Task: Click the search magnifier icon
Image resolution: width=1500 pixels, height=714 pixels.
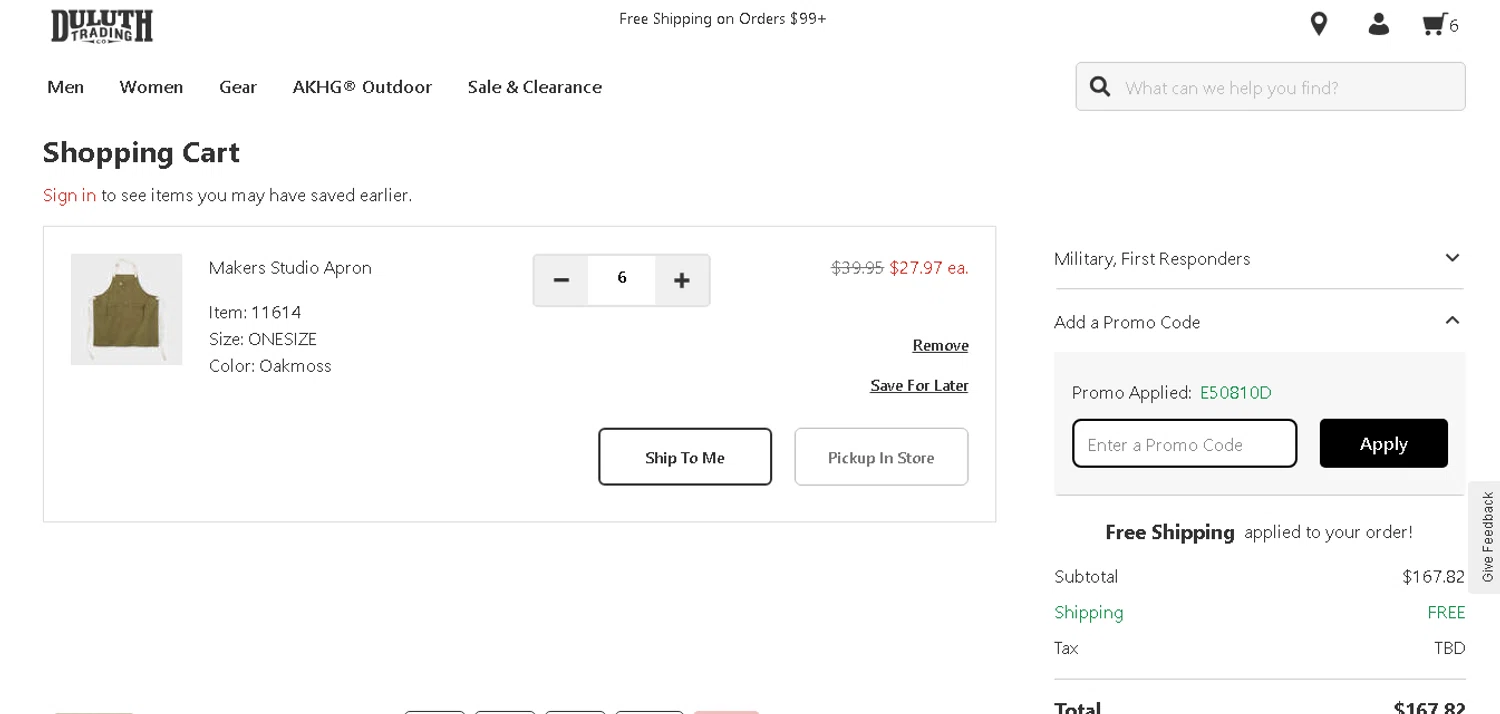Action: (x=1100, y=87)
